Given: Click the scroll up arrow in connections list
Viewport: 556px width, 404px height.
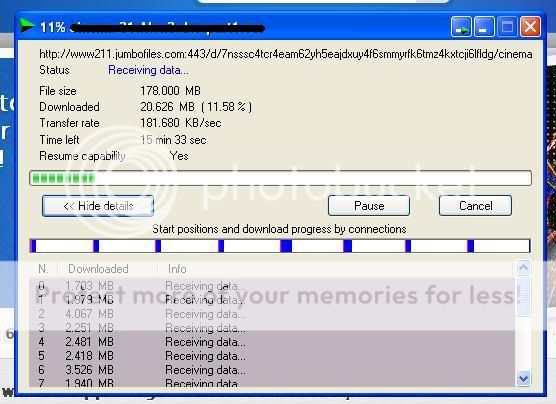Looking at the screenshot, I should tap(523, 267).
